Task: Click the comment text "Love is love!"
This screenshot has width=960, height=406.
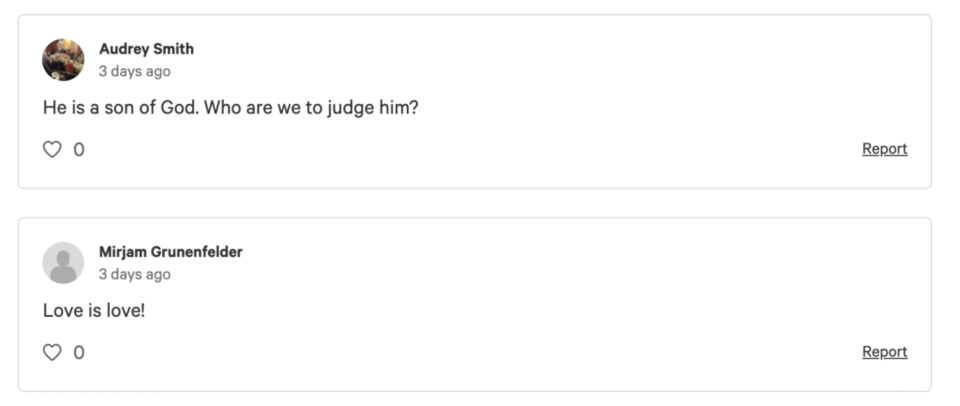Action: click(94, 310)
